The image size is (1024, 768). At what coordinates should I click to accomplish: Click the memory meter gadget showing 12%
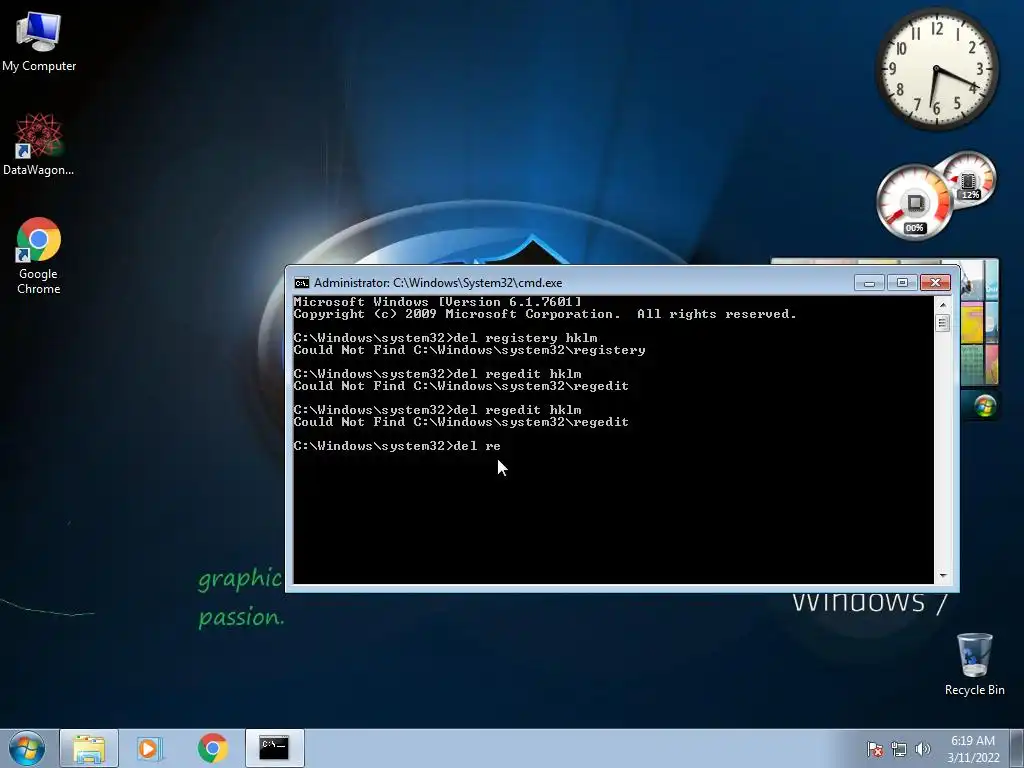pyautogui.click(x=970, y=179)
